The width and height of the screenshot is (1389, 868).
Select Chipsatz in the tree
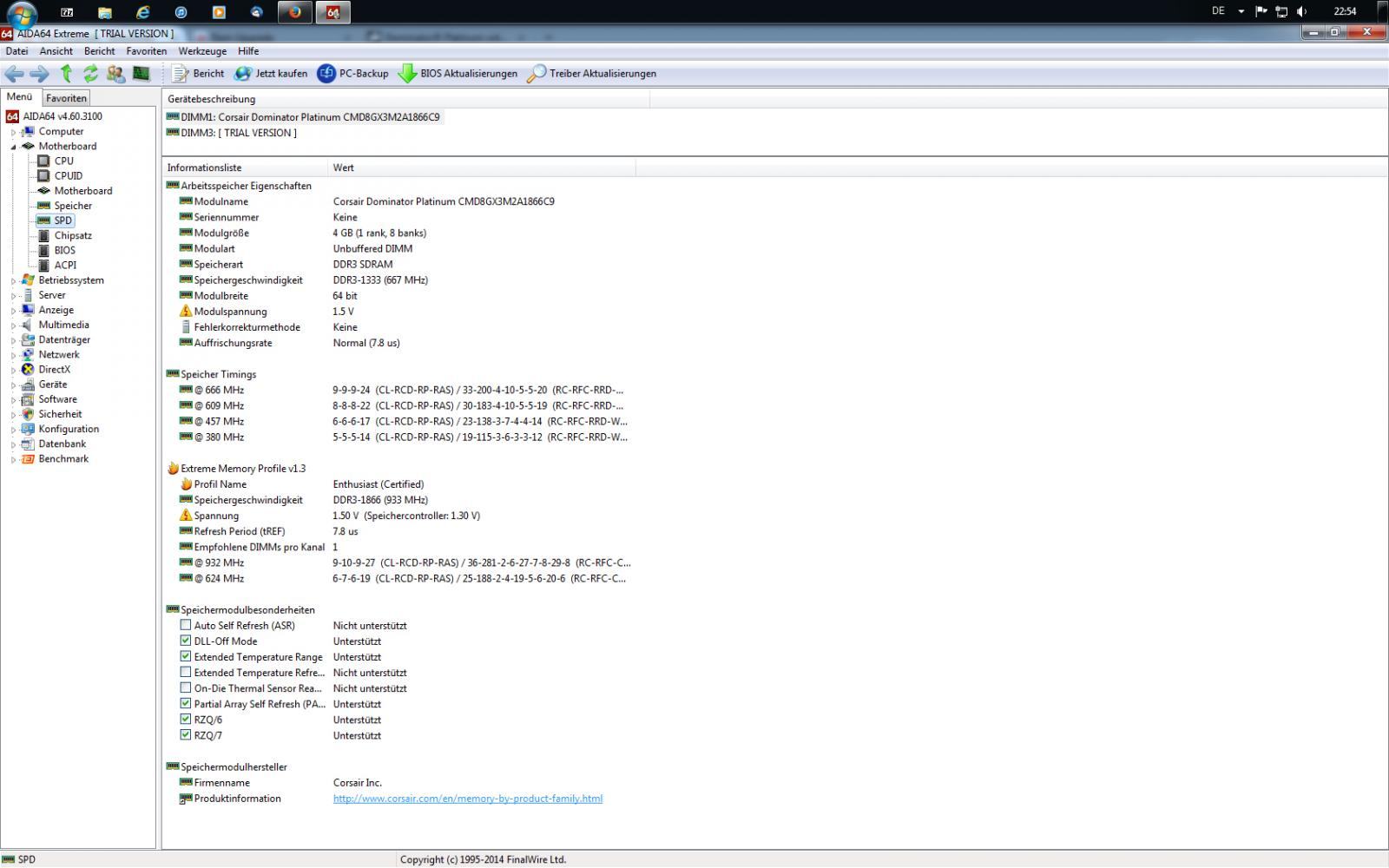[73, 235]
